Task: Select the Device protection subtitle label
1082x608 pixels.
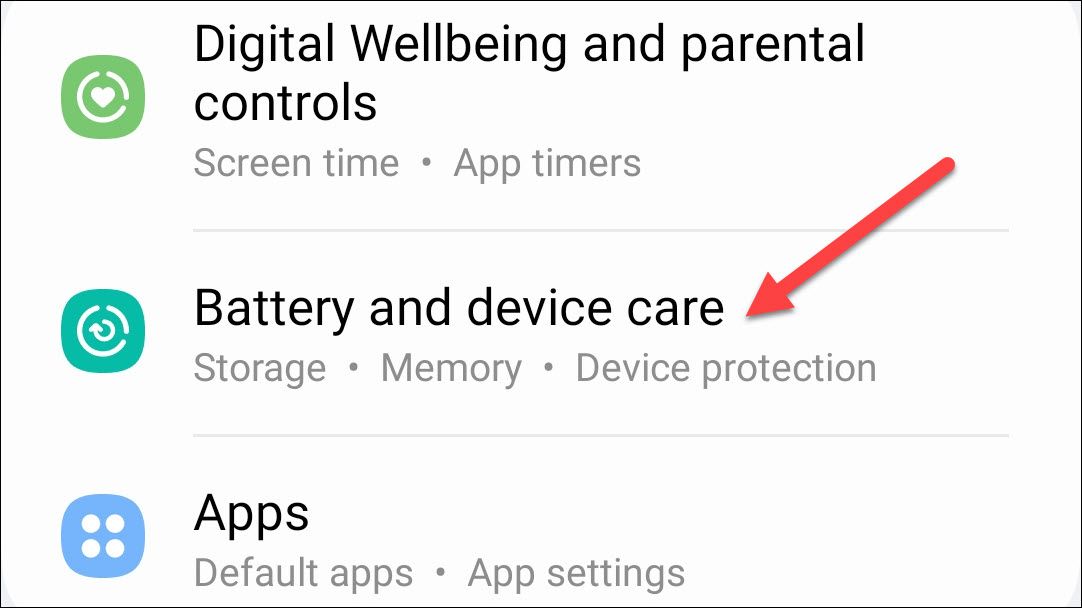Action: 726,368
